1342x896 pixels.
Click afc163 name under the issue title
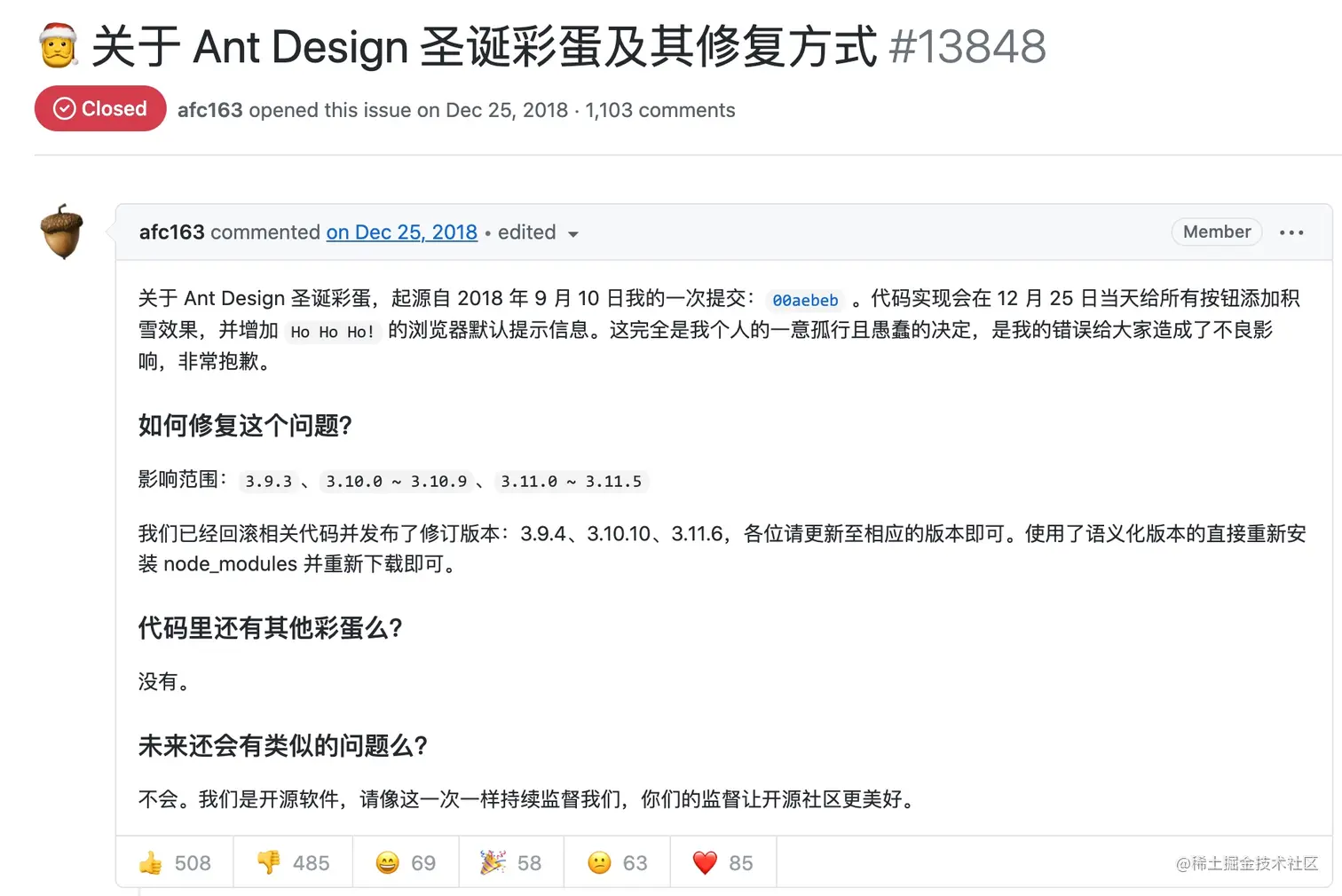[x=210, y=110]
